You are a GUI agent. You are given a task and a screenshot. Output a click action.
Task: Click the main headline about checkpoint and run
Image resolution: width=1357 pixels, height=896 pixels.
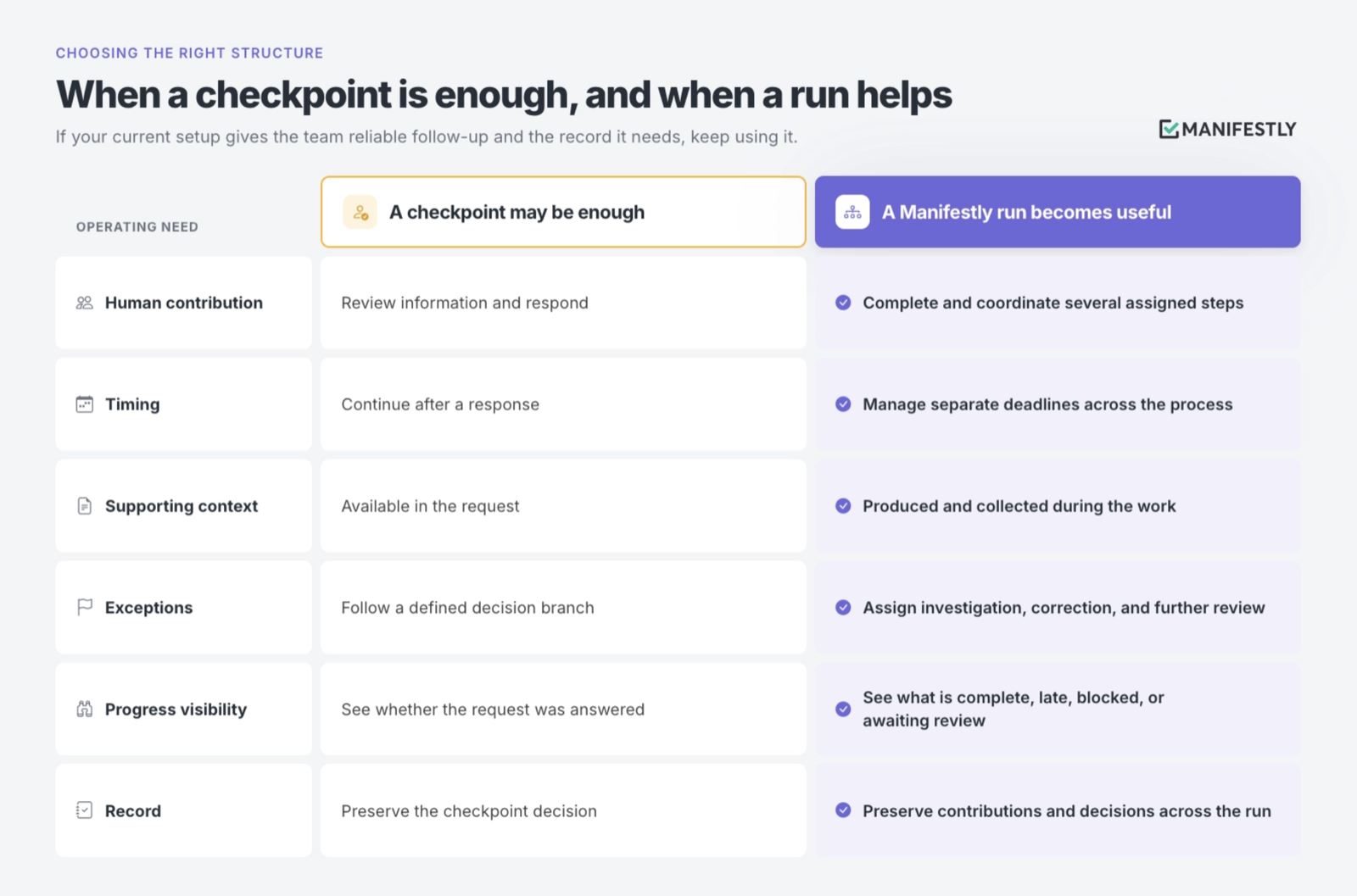[504, 95]
